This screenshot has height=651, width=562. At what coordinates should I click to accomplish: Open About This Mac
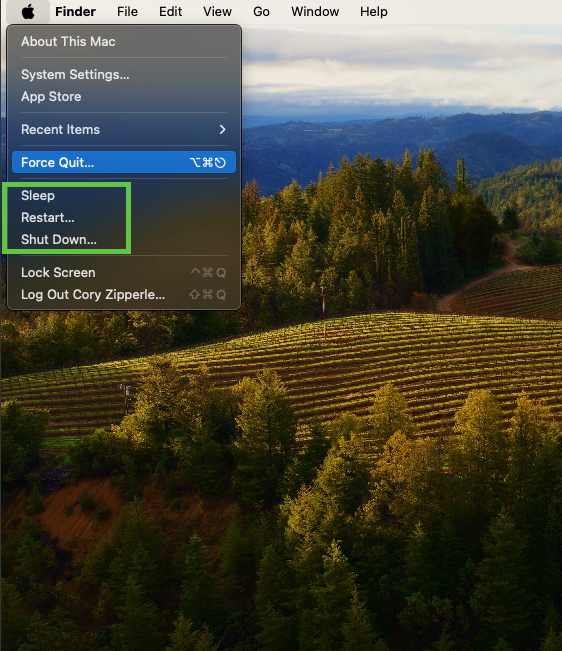tap(124, 42)
